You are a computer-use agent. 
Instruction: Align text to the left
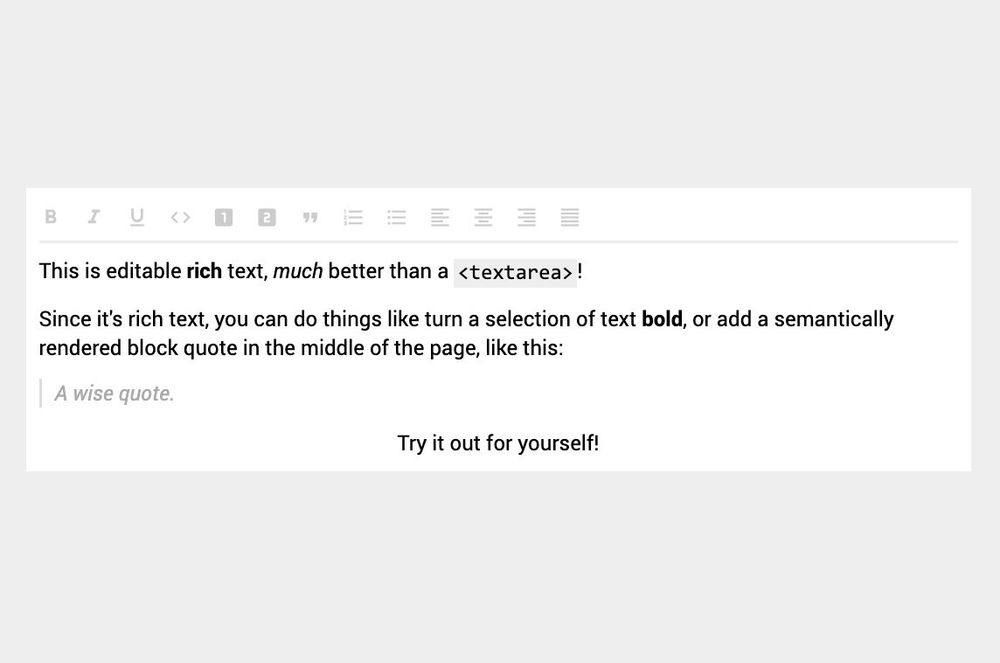coord(440,217)
